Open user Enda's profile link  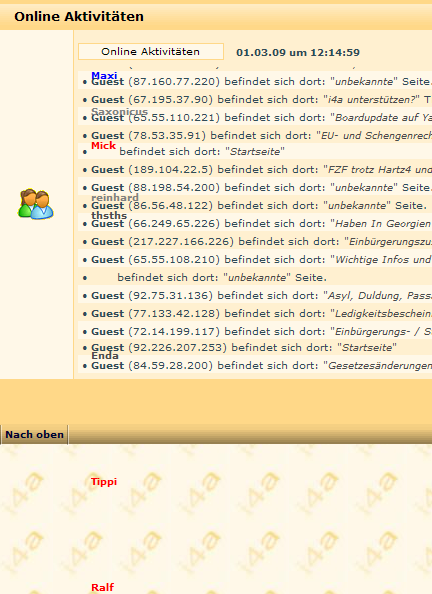pyautogui.click(x=105, y=355)
